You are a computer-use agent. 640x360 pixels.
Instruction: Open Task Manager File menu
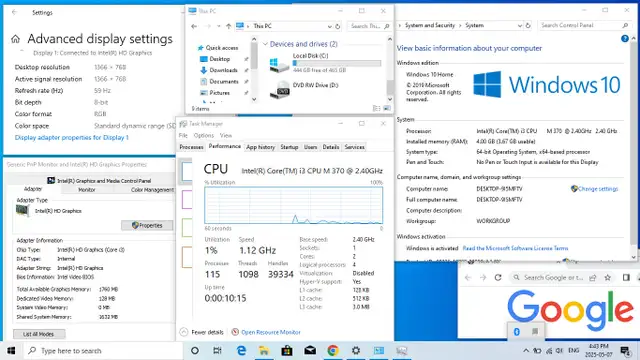[x=183, y=136]
